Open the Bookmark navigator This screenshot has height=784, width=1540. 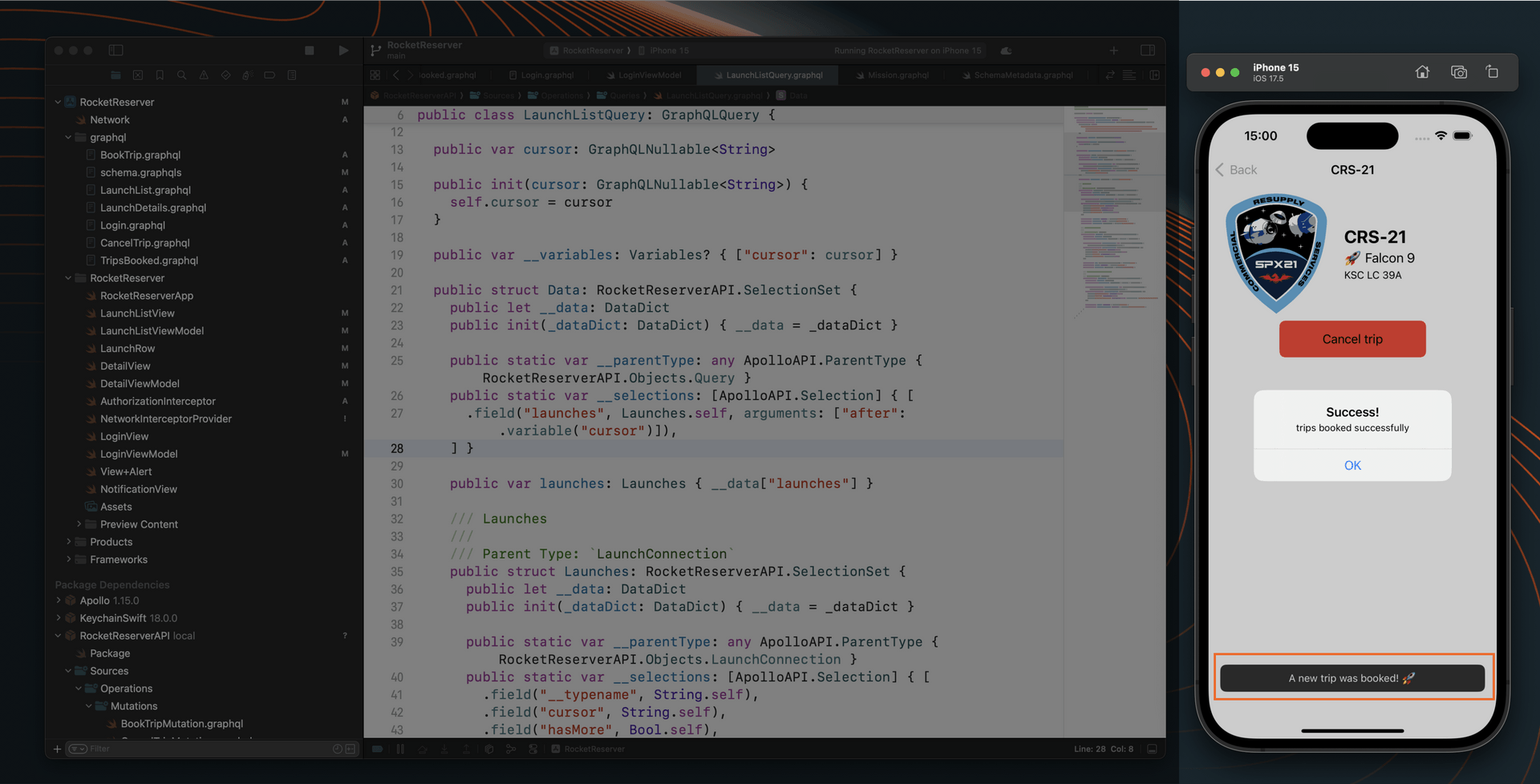[160, 75]
